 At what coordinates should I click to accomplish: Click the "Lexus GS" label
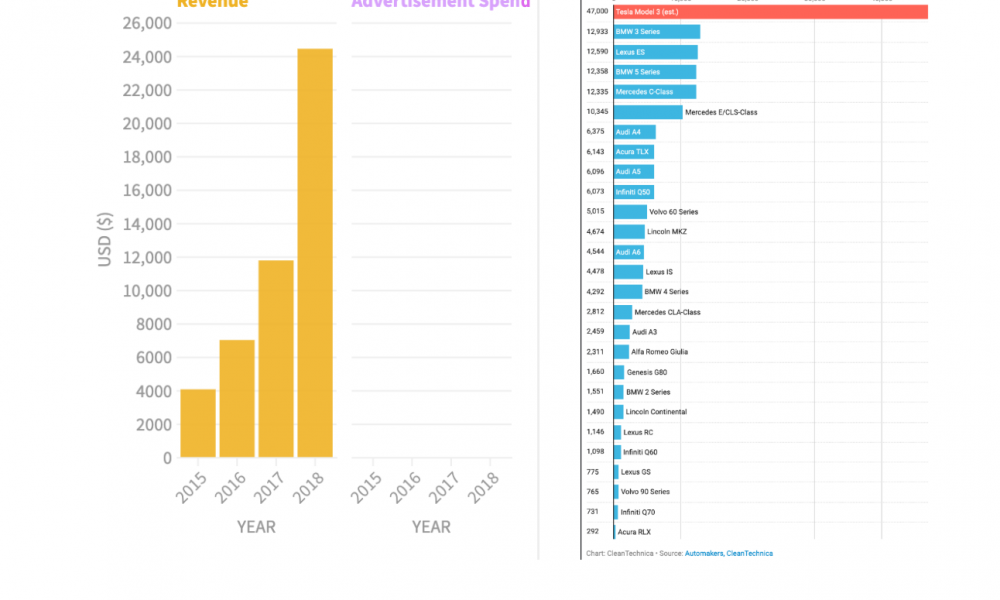(636, 472)
